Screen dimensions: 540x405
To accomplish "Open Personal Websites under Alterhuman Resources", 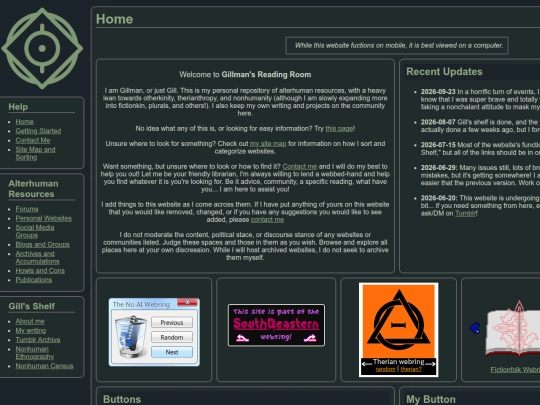I will tap(44, 218).
